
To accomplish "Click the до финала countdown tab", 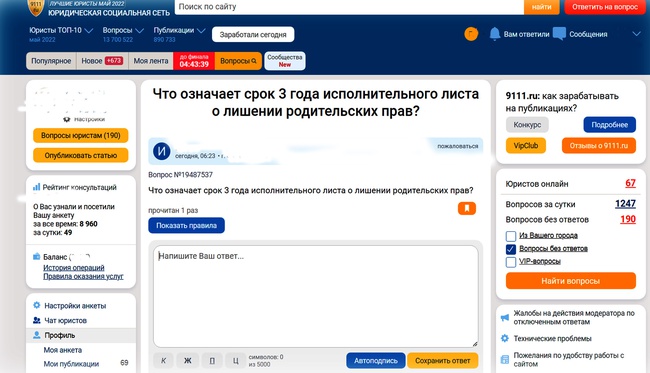I will 194,61.
